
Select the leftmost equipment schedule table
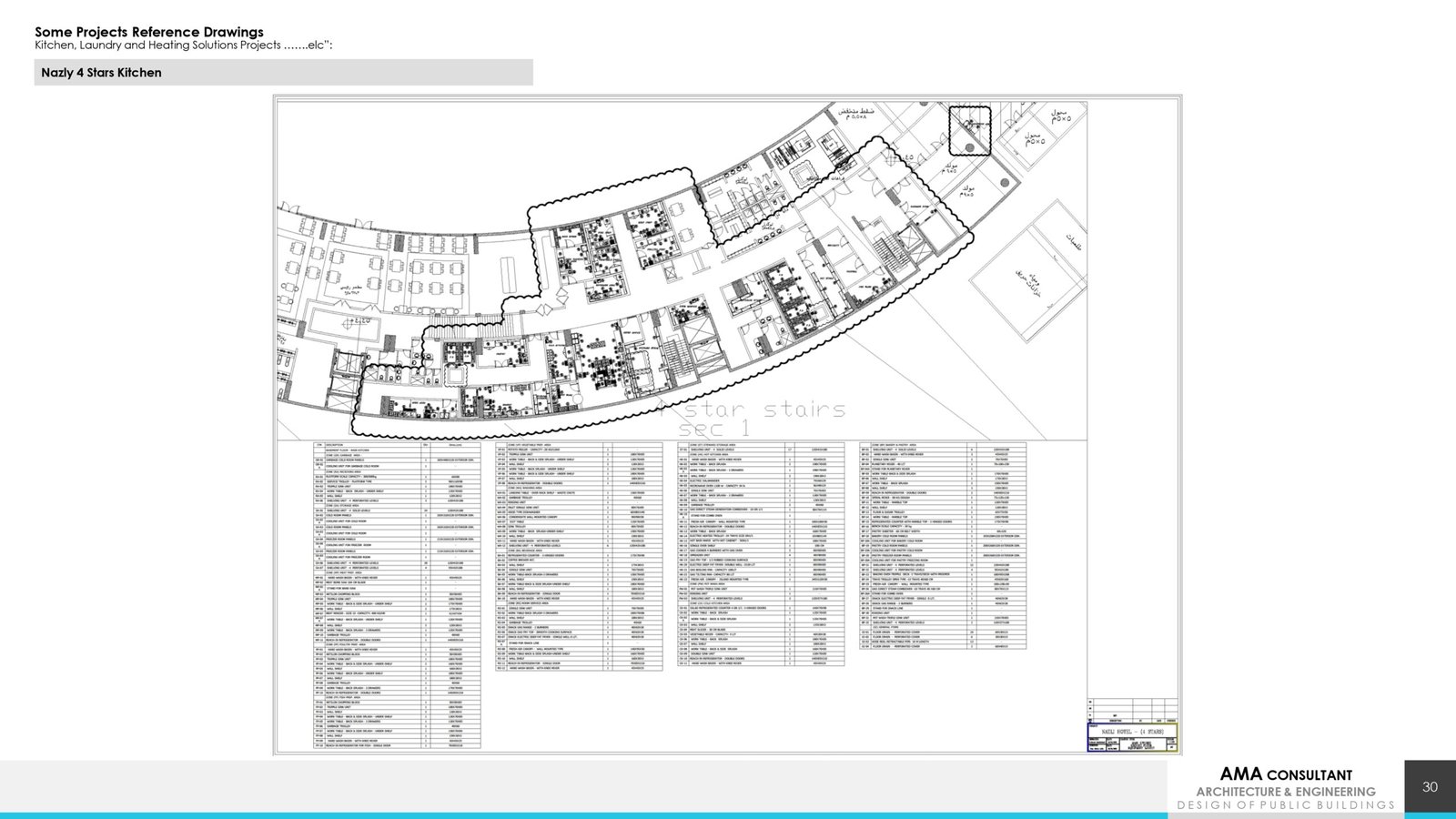tap(396, 596)
